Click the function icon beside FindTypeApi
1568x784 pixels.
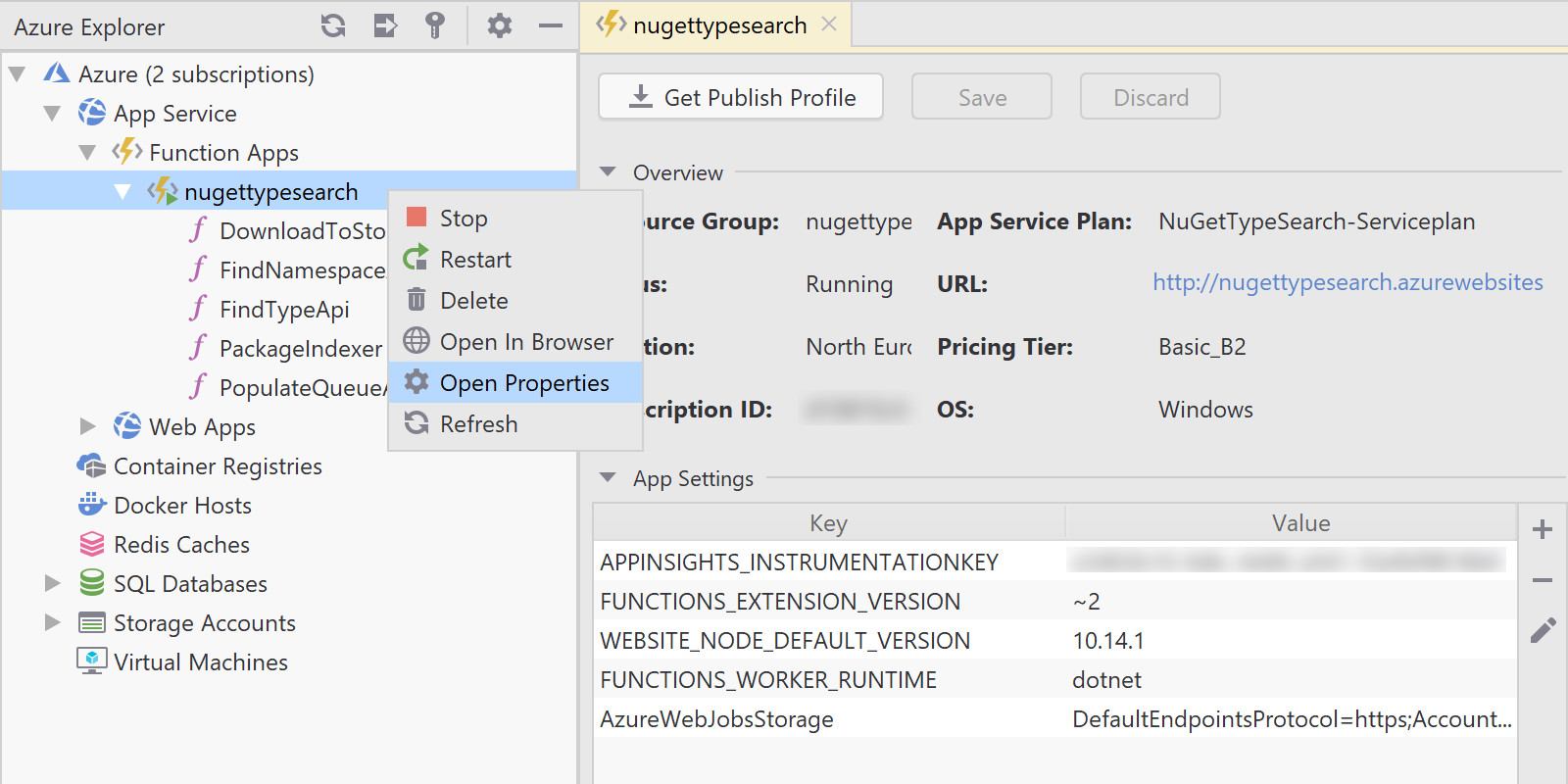tap(198, 309)
